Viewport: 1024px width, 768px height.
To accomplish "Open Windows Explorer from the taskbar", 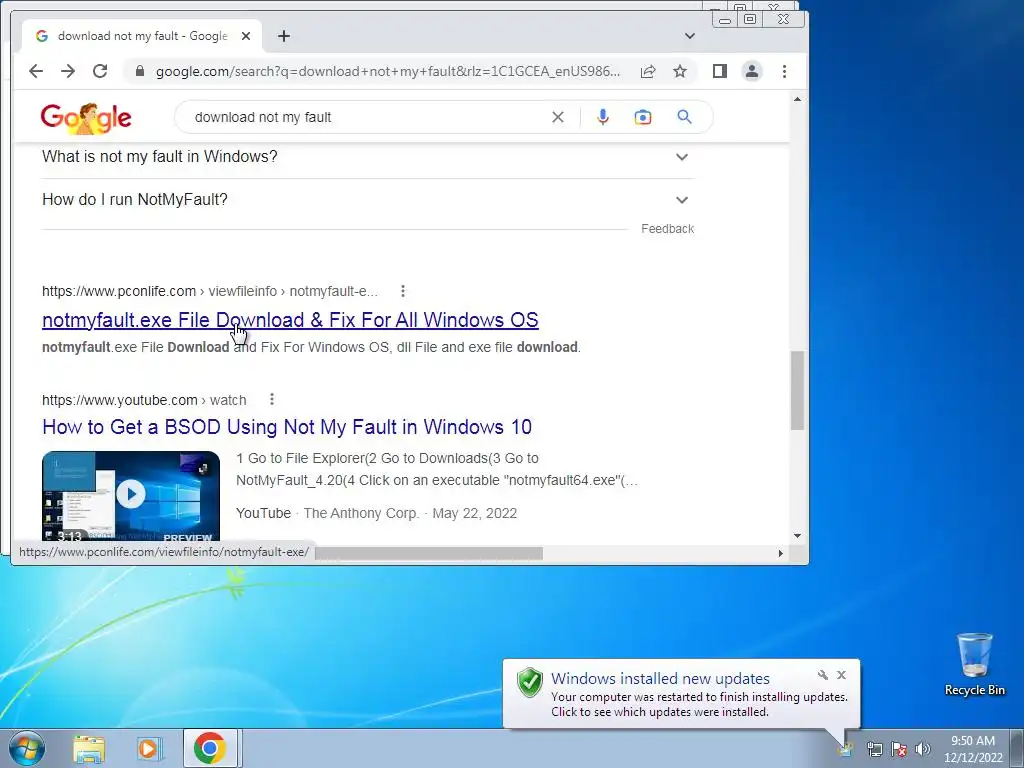I will tap(88, 748).
